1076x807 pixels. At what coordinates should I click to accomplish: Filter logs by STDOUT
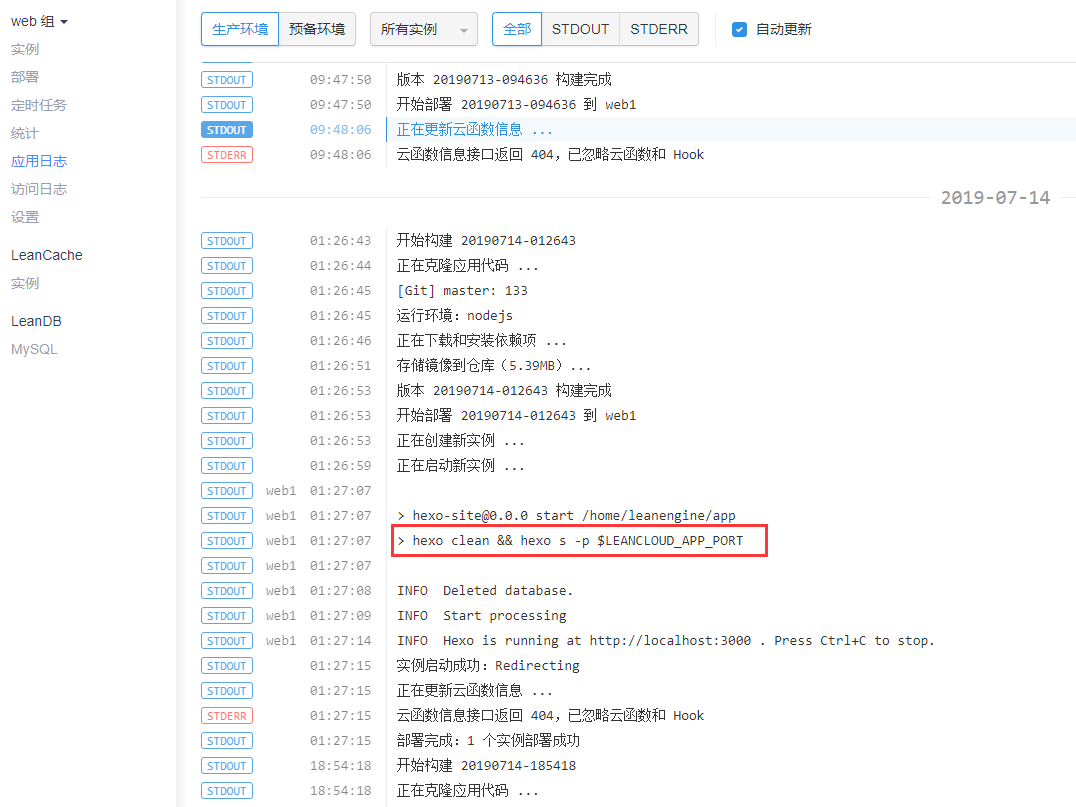[581, 30]
